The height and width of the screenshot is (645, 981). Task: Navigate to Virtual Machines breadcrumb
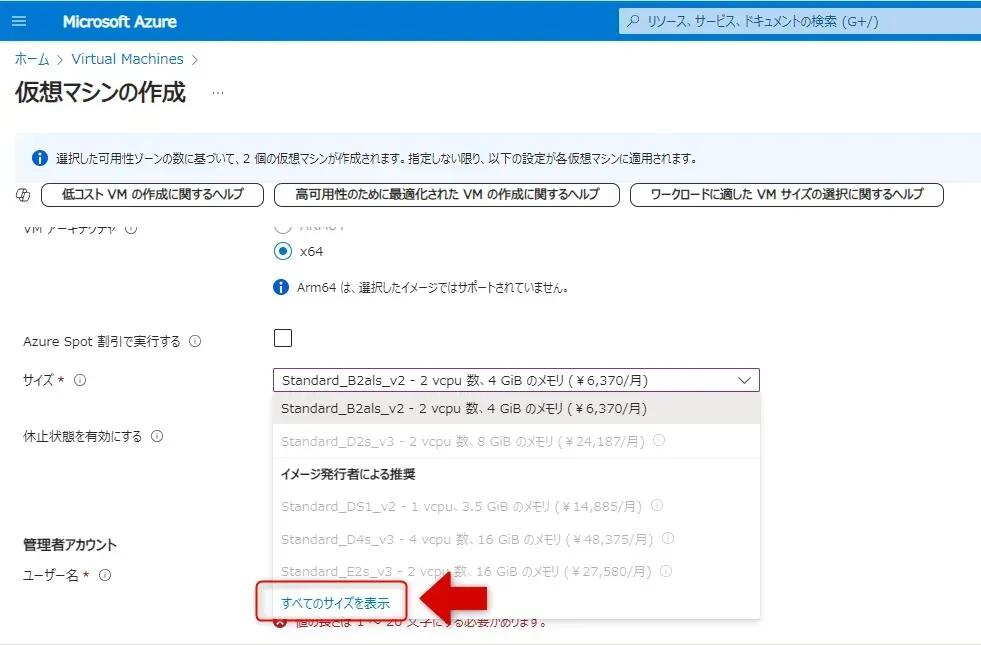(x=127, y=59)
